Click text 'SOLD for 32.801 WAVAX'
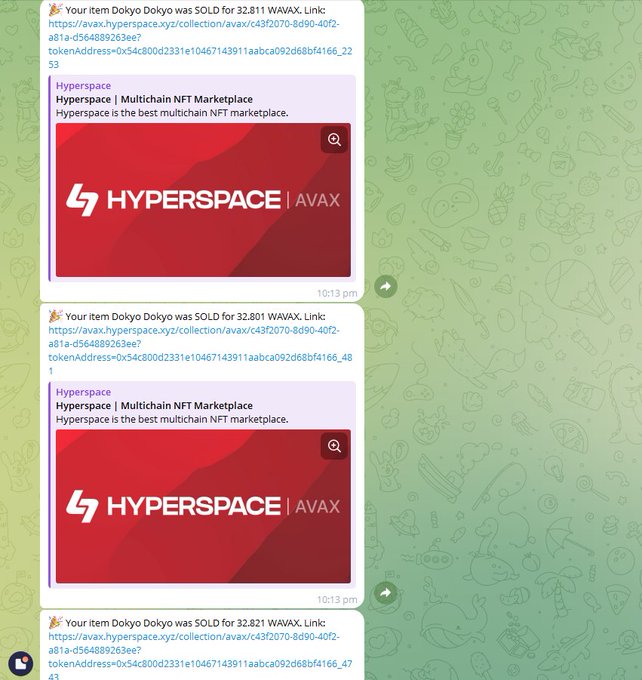 247,317
